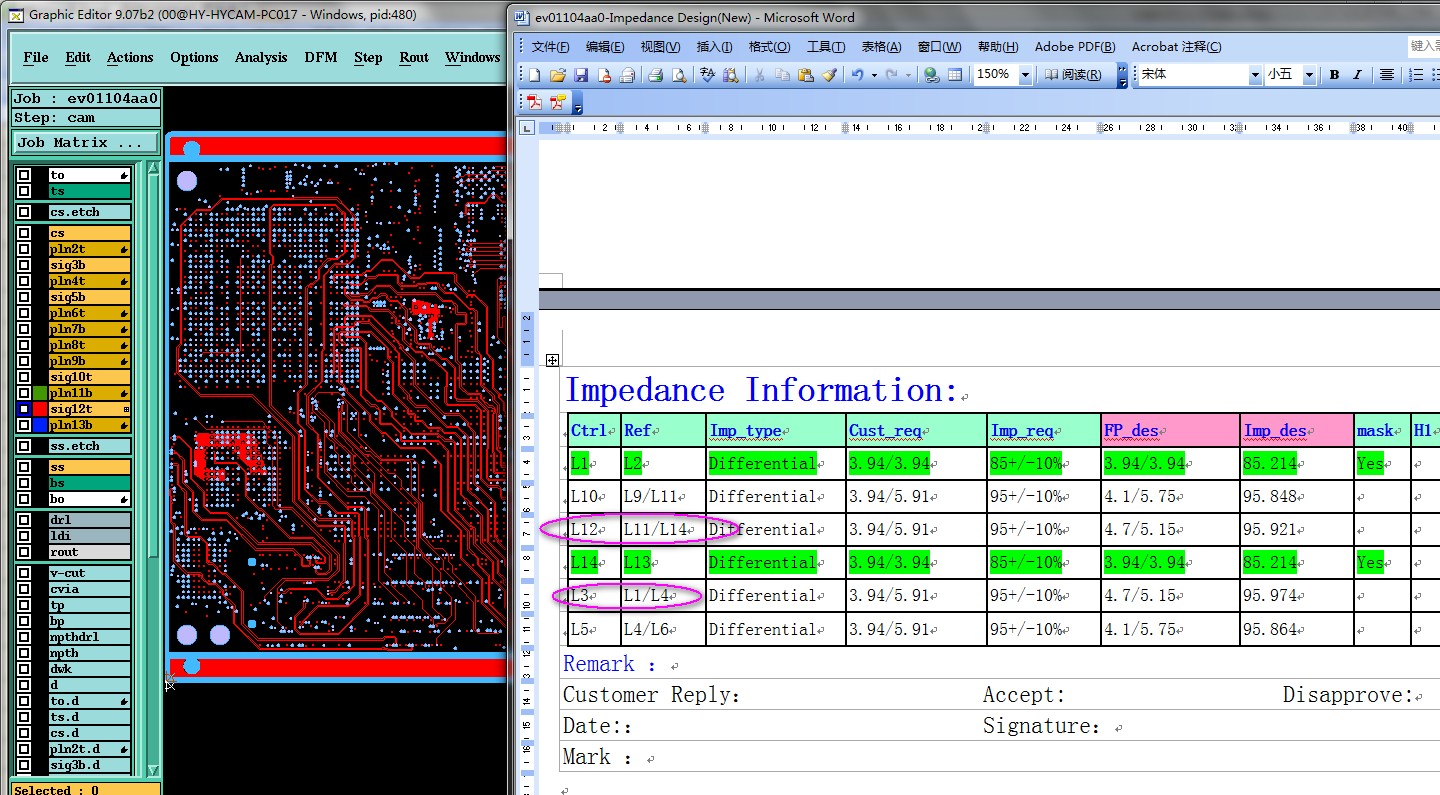
Task: Open the DFM menu in Graphic Editor
Action: click(321, 57)
